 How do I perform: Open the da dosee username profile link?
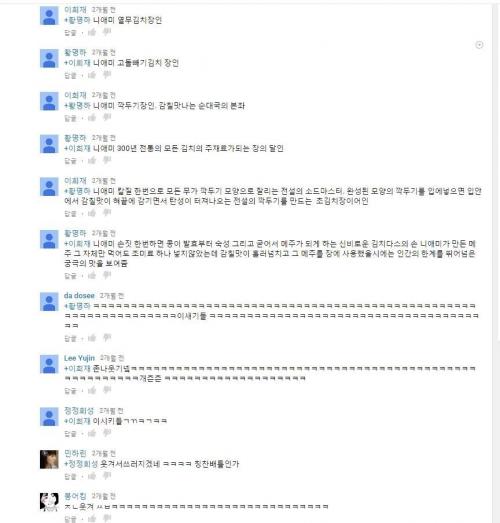(x=79, y=296)
